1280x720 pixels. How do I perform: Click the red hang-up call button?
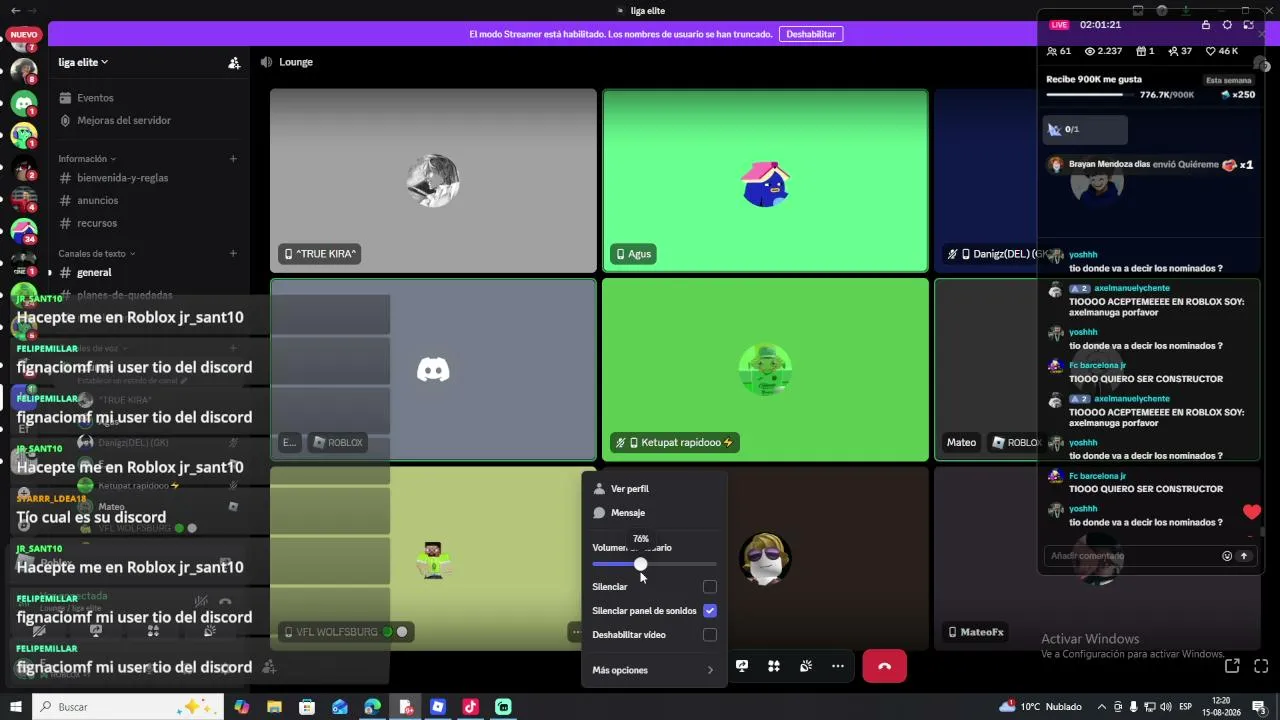pyautogui.click(x=884, y=666)
